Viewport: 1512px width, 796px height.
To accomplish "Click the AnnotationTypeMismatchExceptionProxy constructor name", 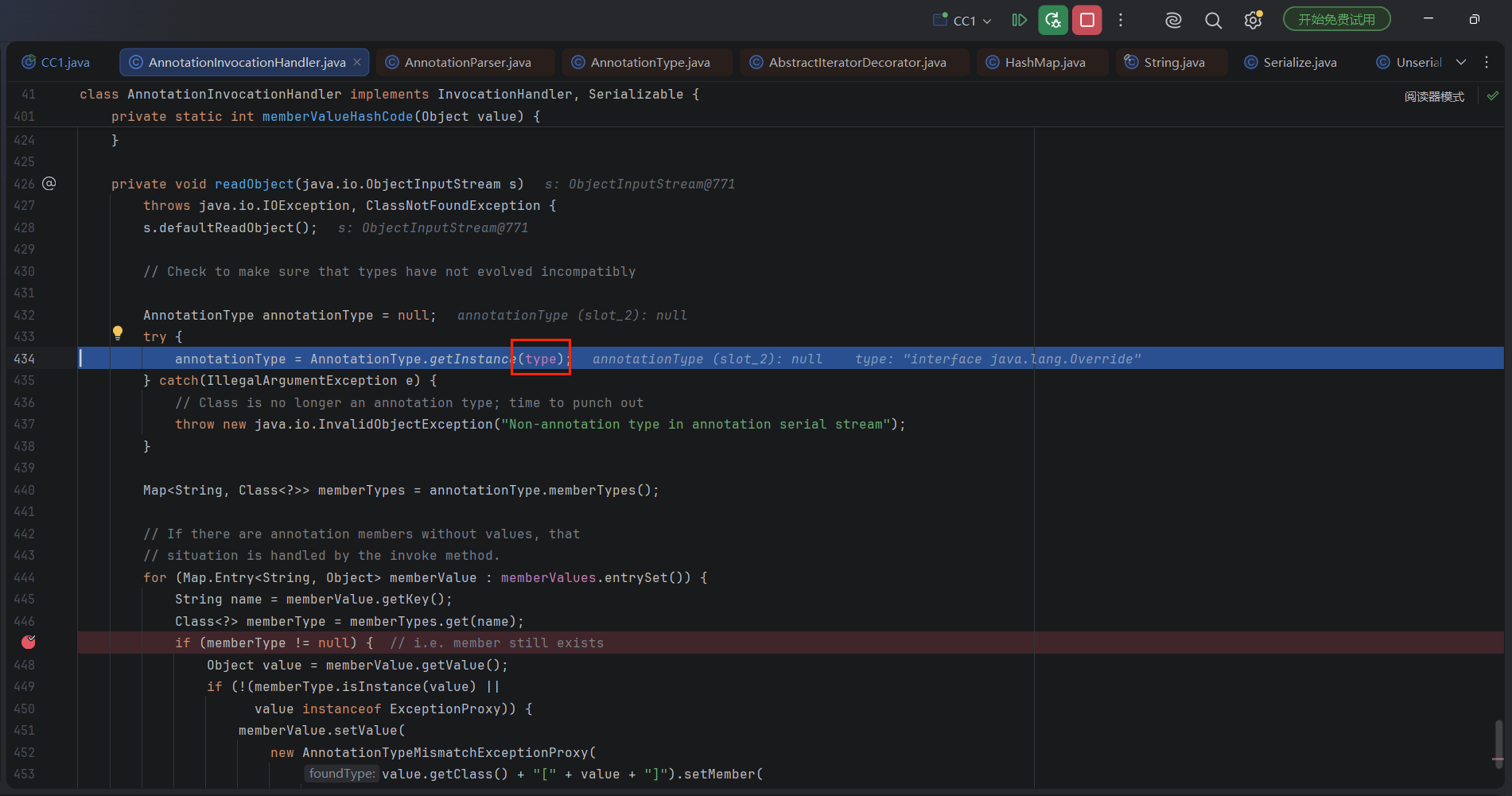I will pos(445,752).
